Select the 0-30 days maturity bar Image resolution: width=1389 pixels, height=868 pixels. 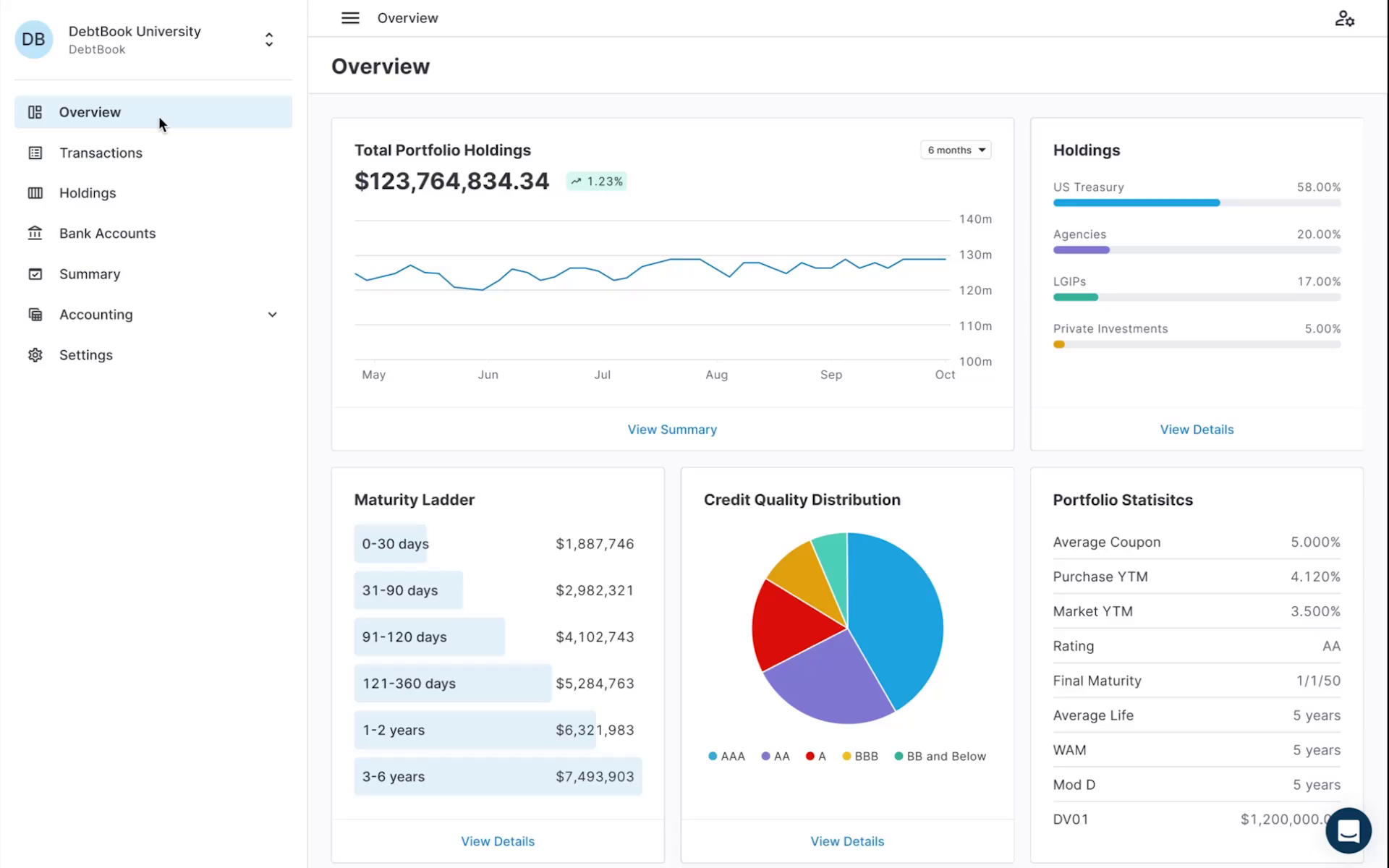(x=391, y=543)
